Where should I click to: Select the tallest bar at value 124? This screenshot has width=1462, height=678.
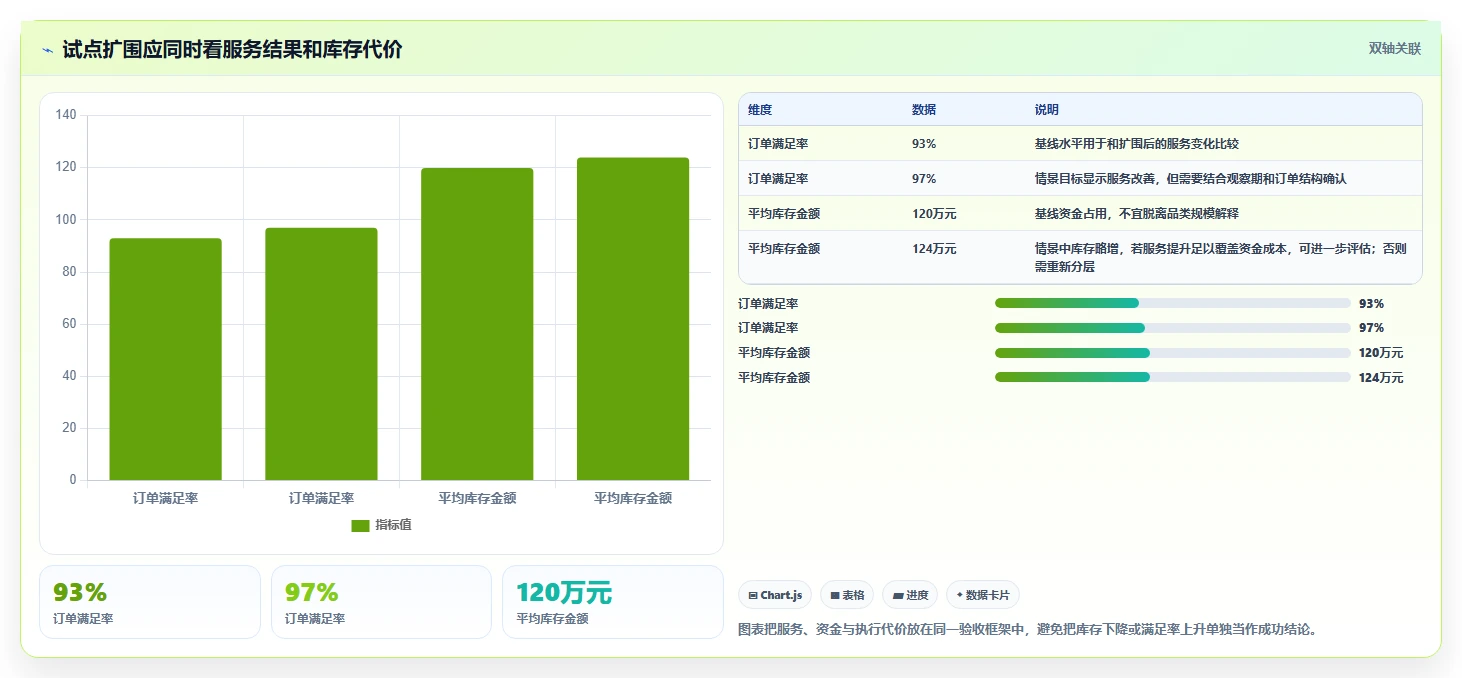pyautogui.click(x=633, y=319)
